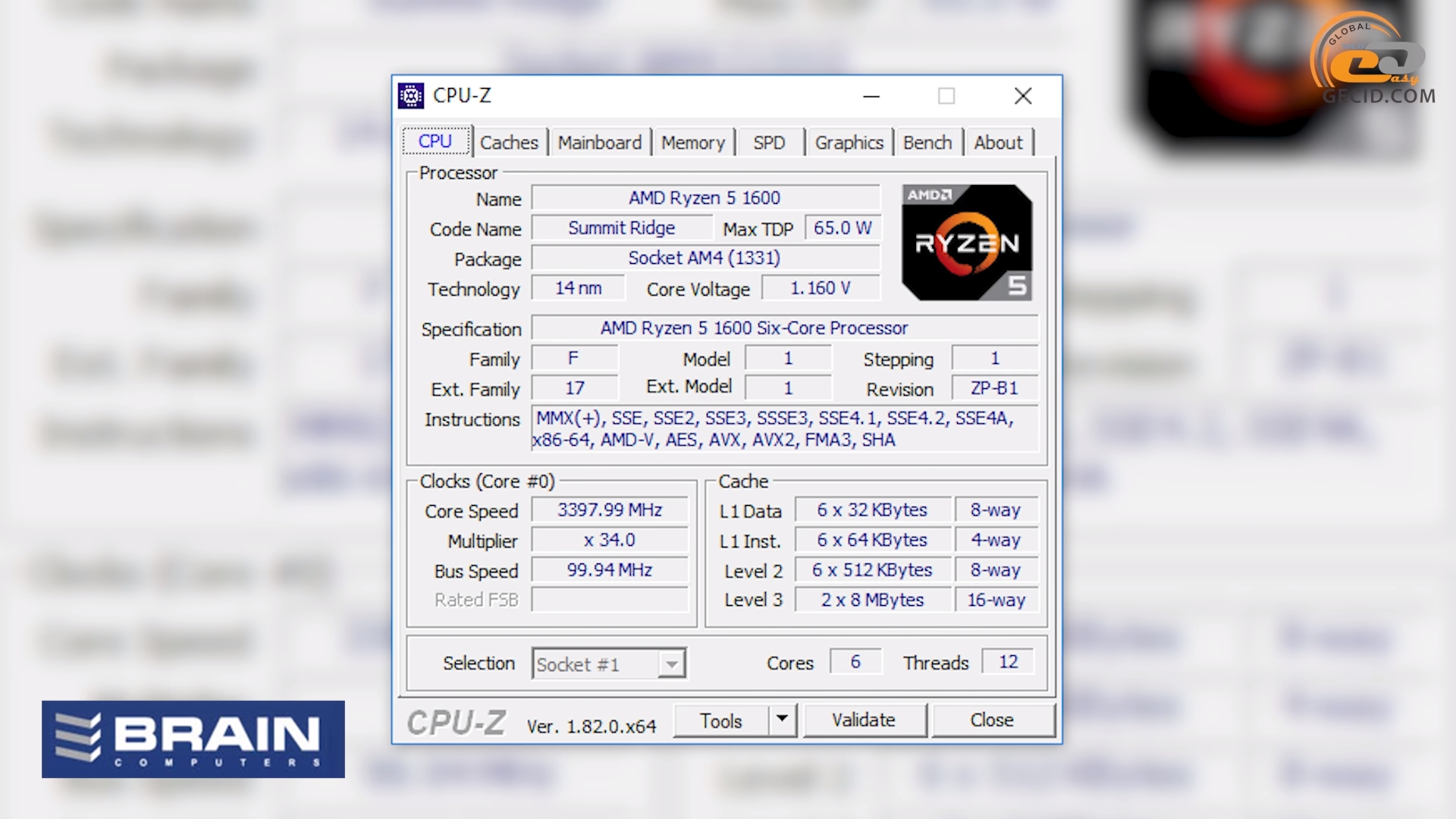Switch to the Graphics tab
The height and width of the screenshot is (819, 1456).
849,143
